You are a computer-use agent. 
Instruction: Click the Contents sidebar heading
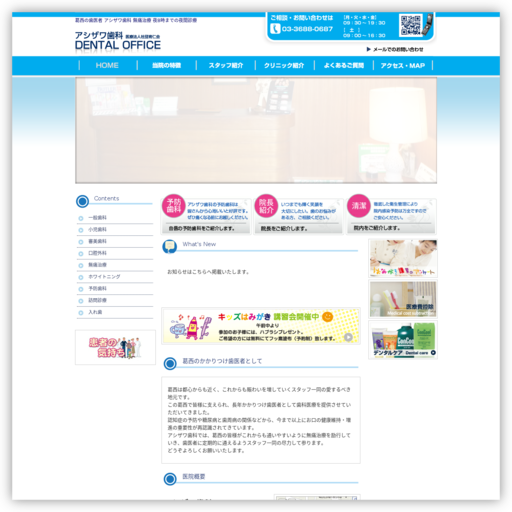click(106, 198)
